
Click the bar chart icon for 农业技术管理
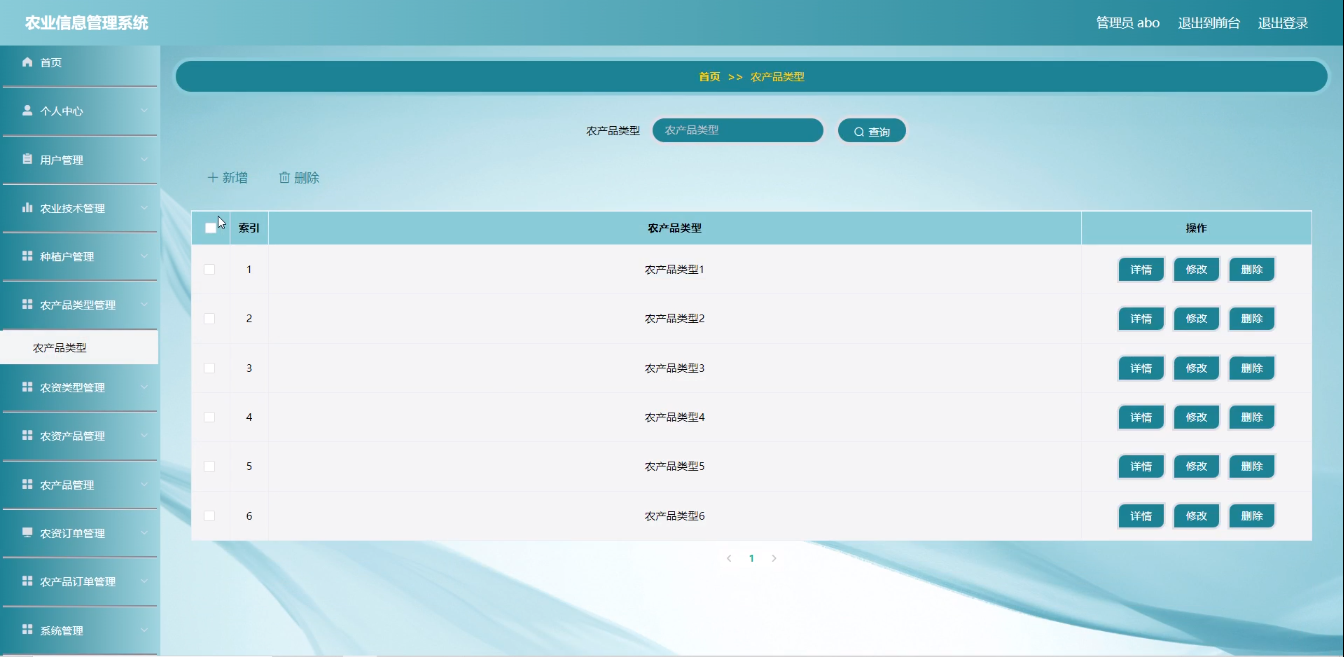[28, 208]
